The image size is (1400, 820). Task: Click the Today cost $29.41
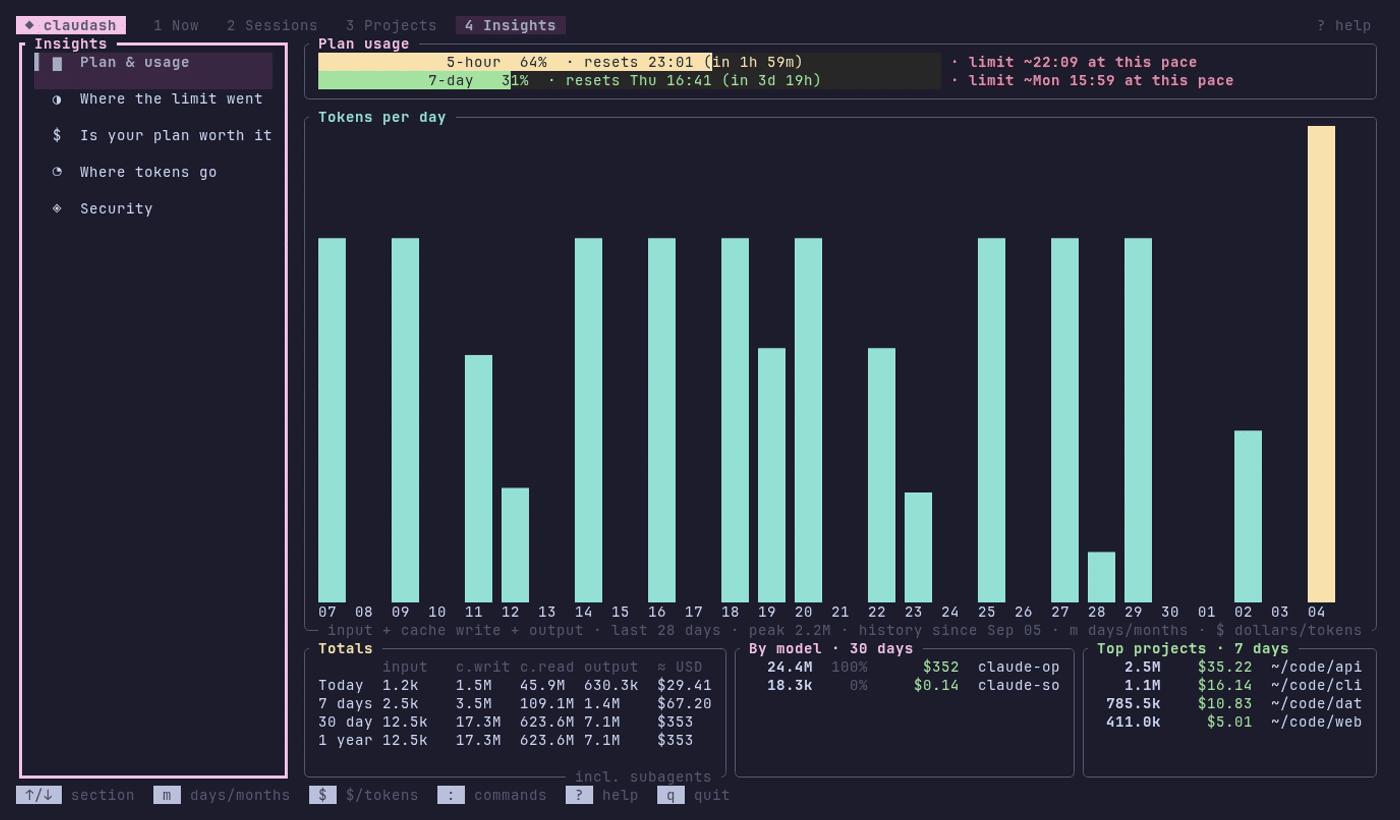[x=684, y=685]
